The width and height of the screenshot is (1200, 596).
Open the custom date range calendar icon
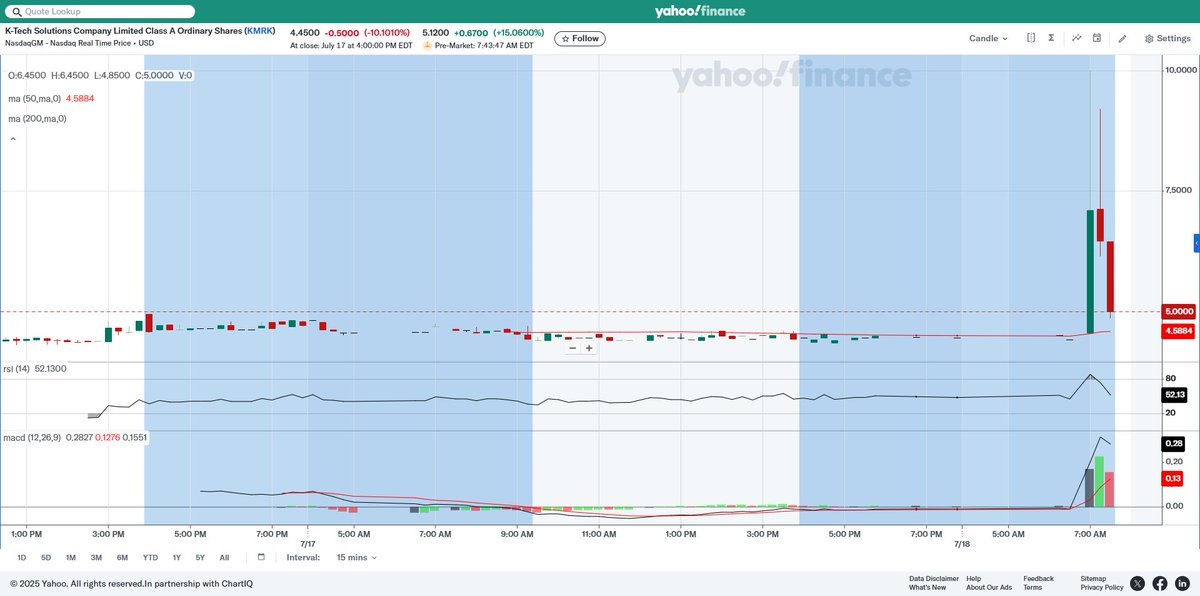[x=261, y=557]
